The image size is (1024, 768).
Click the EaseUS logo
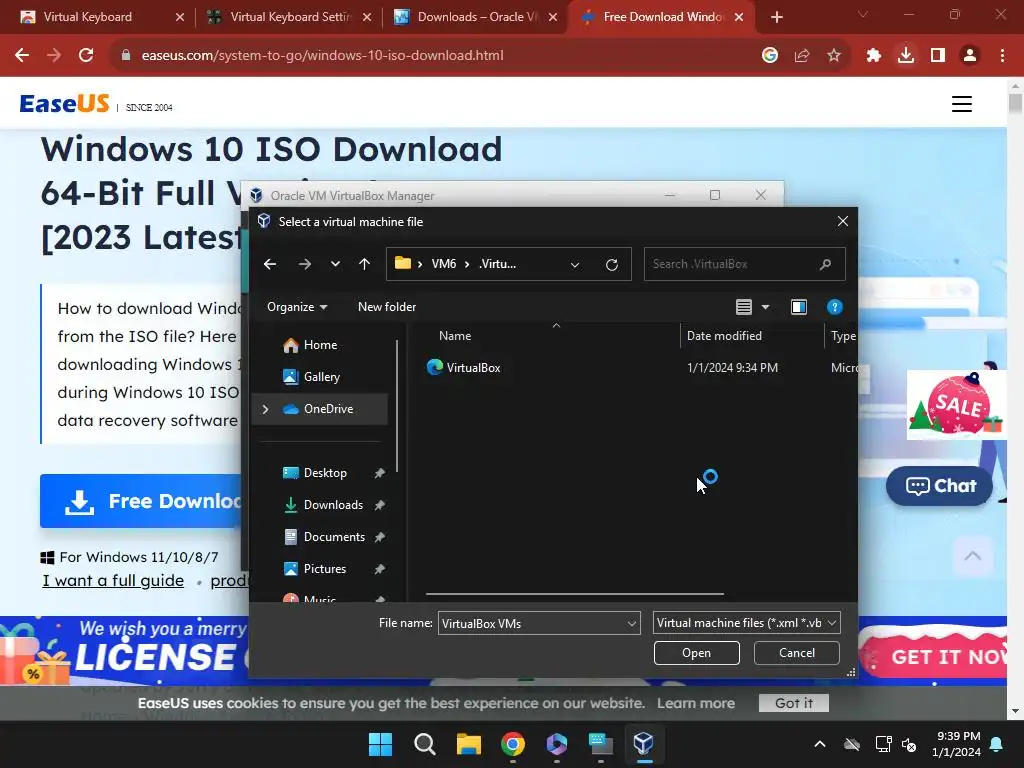click(65, 103)
